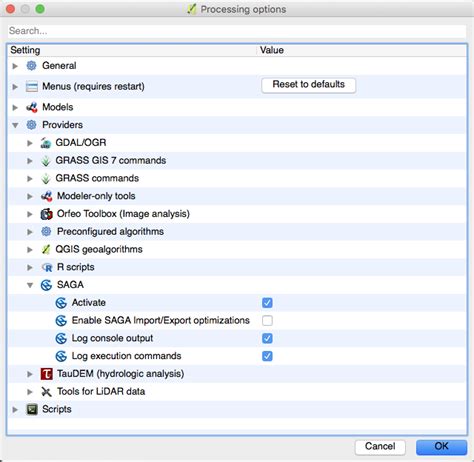The width and height of the screenshot is (474, 462).
Task: Expand the General settings group
Action: click(15, 66)
